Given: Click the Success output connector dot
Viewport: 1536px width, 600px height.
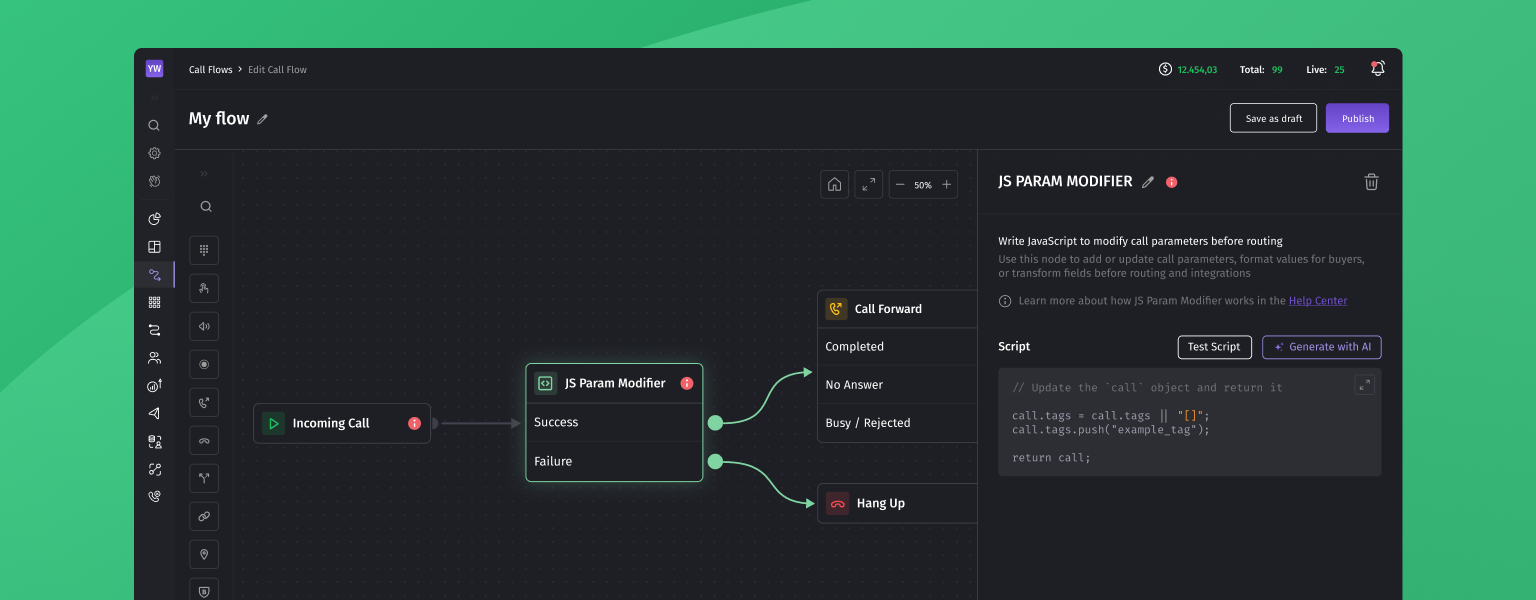Looking at the screenshot, I should [715, 423].
